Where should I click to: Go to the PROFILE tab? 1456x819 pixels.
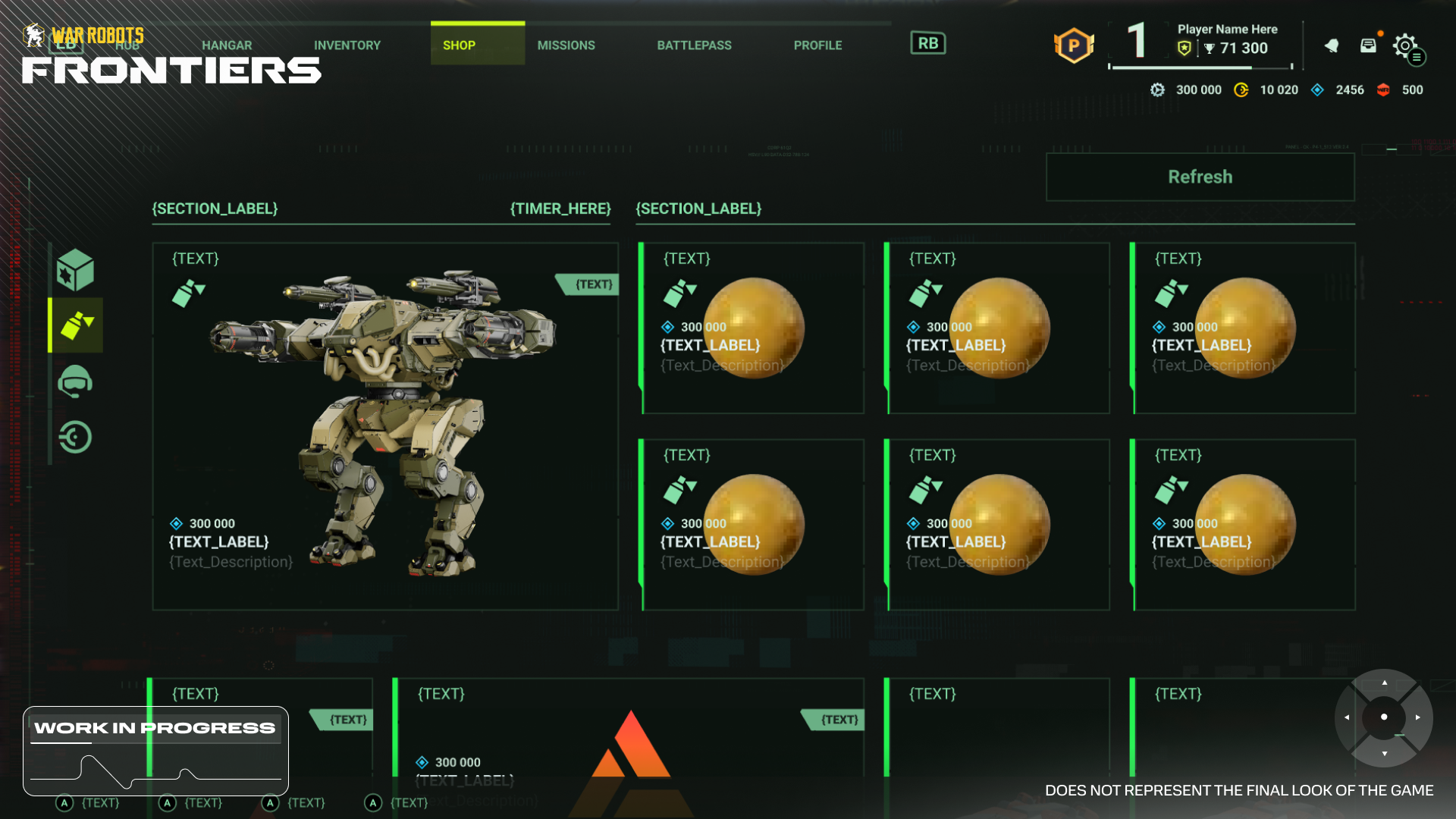pos(817,45)
